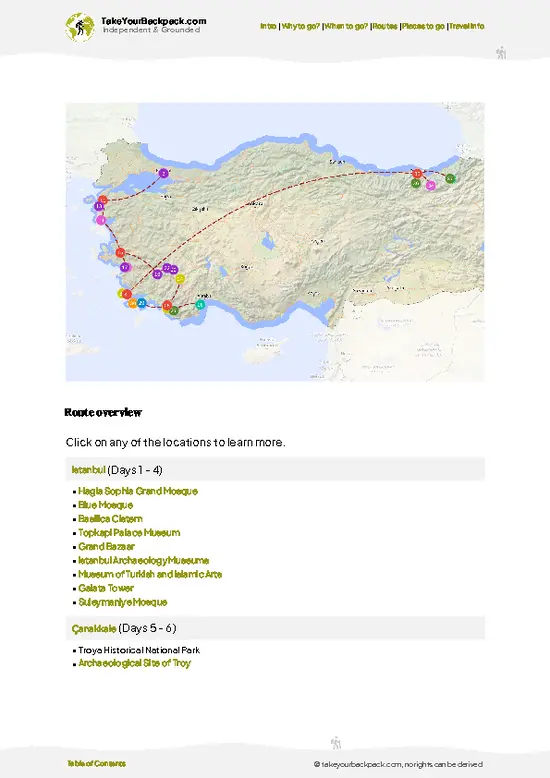
Task: Open Routes from the header navigation
Action: coord(385,26)
